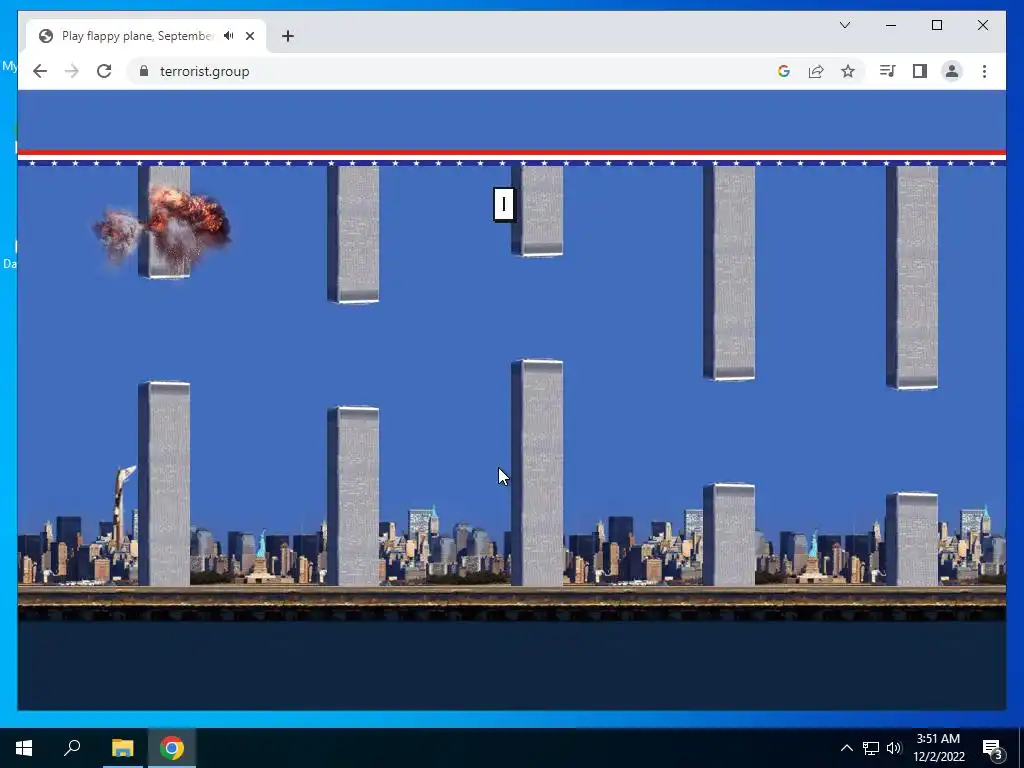Minimize the Chrome window
The width and height of the screenshot is (1024, 768).
click(891, 25)
